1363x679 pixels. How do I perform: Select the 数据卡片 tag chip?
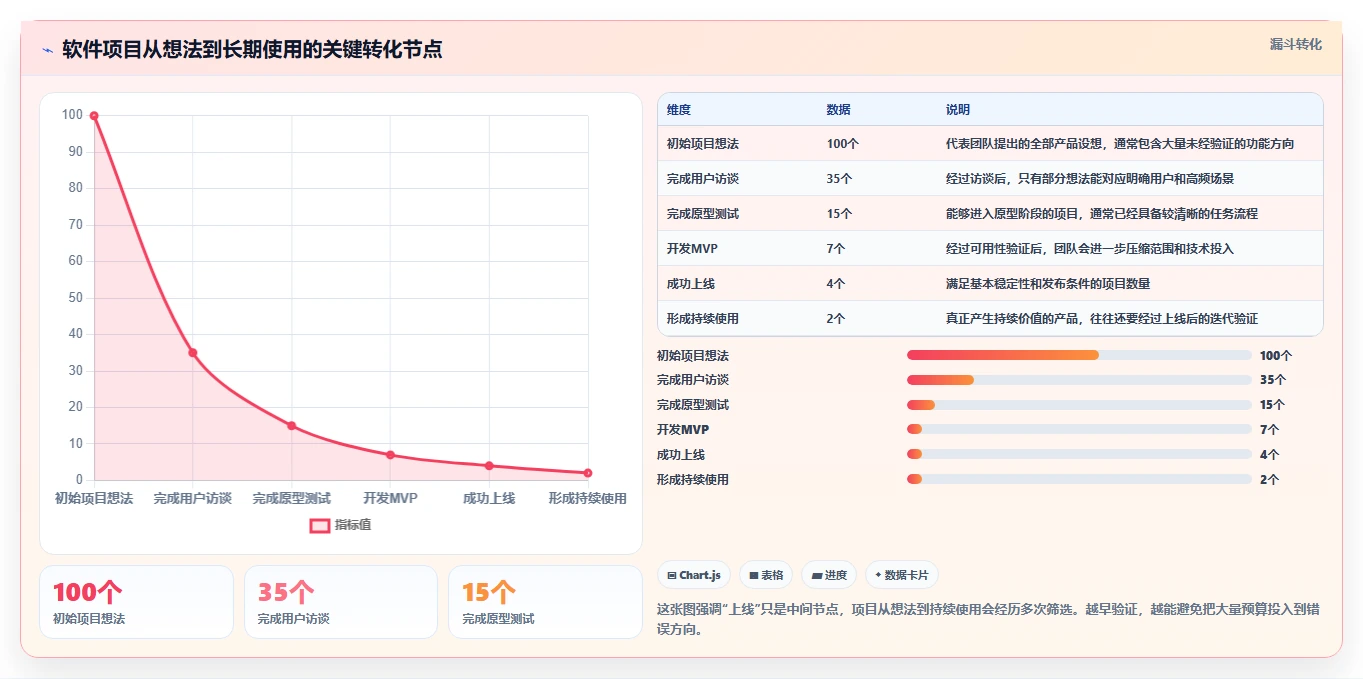click(902, 575)
